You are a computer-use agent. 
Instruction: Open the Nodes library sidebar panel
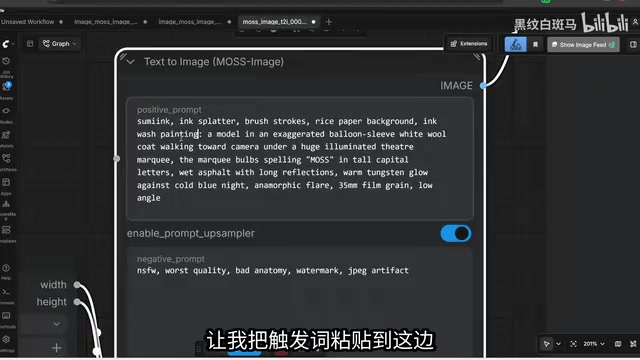click(7, 115)
